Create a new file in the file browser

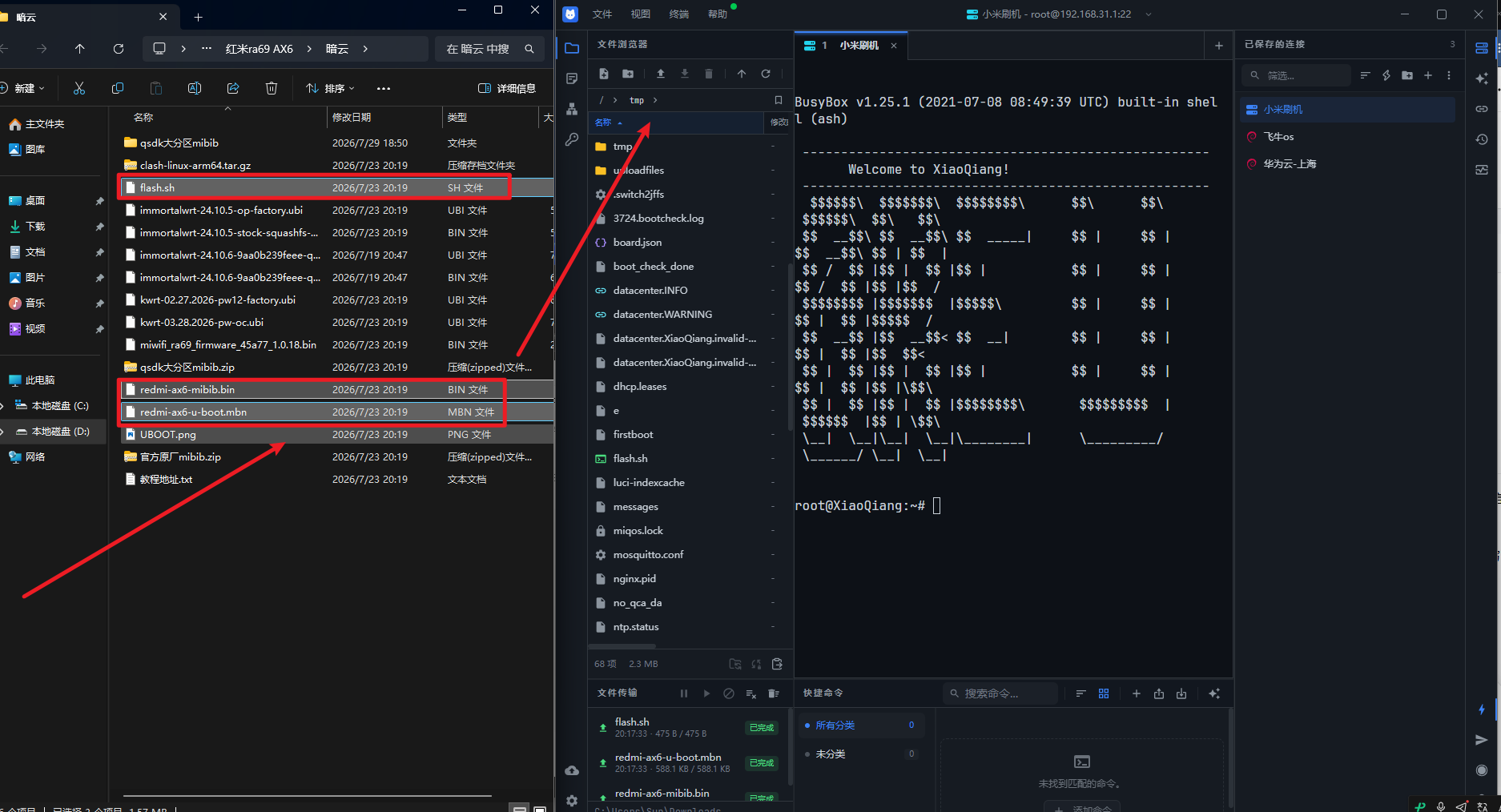604,74
